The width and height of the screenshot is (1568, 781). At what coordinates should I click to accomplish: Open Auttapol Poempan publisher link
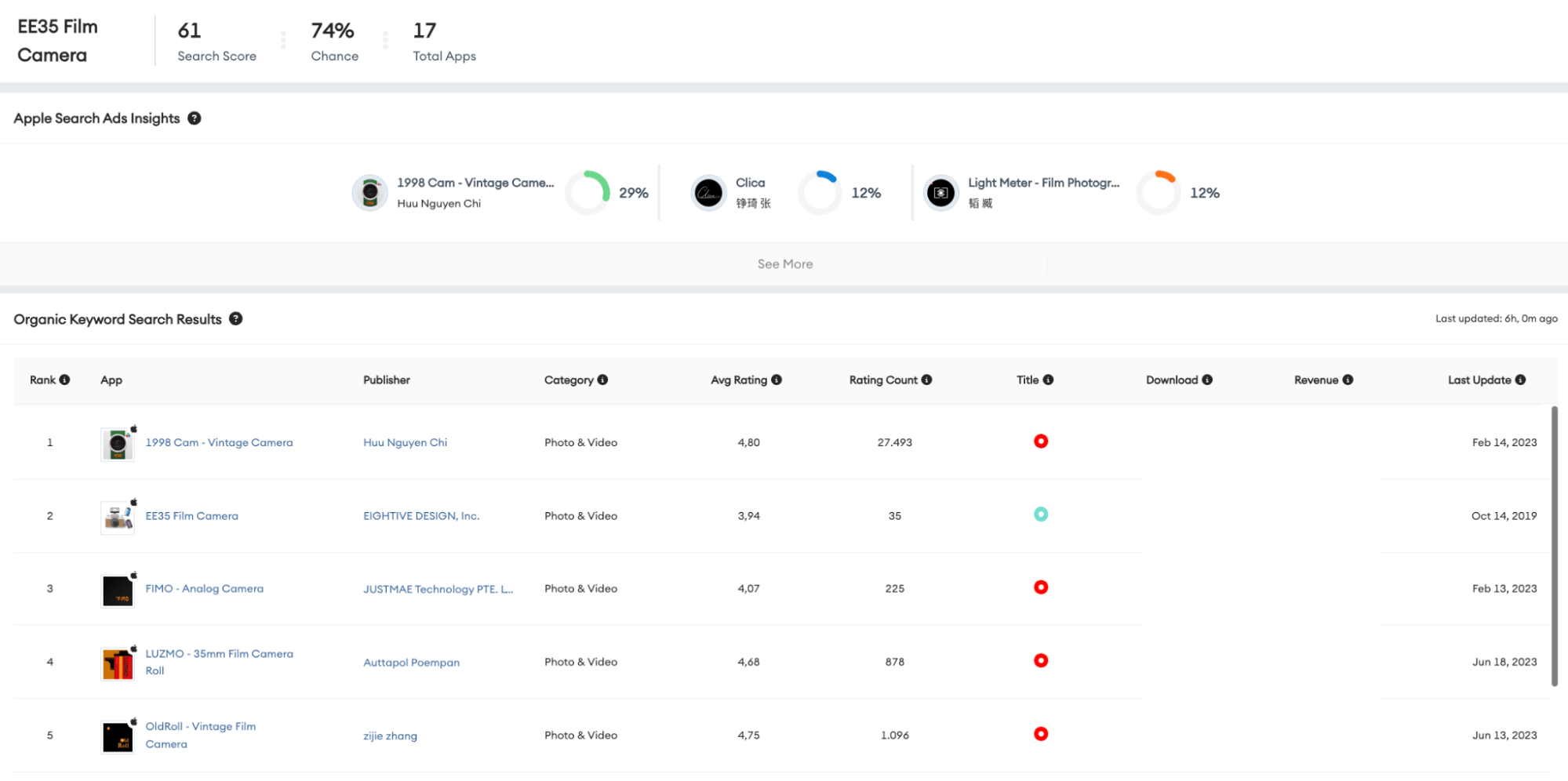click(411, 663)
